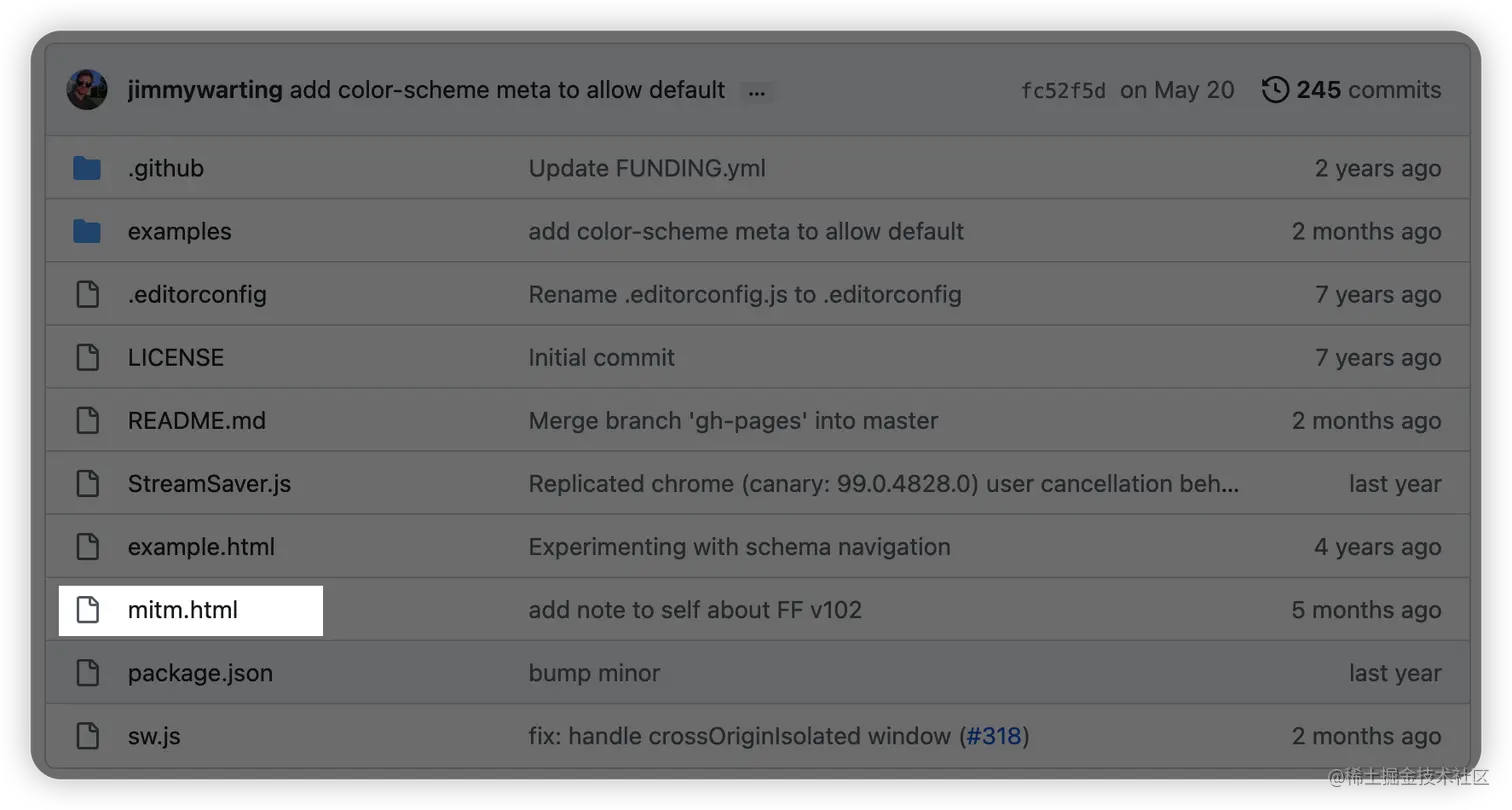Click the file icon next to mitm.html
Image resolution: width=1512 pixels, height=810 pixels.
click(x=87, y=609)
